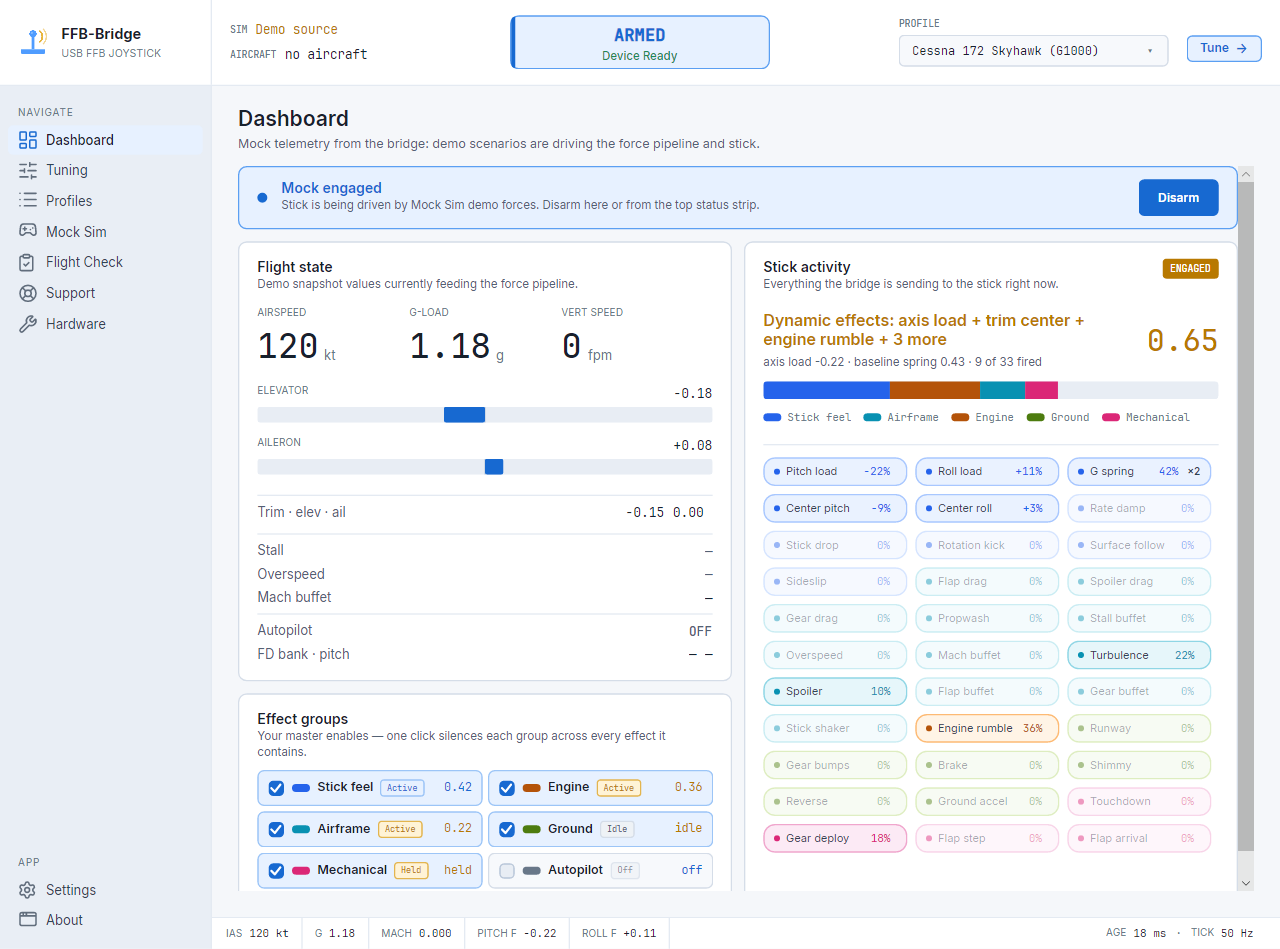Viewport: 1280px width, 949px height.
Task: Open Hardware via its wrench icon
Action: (x=28, y=324)
